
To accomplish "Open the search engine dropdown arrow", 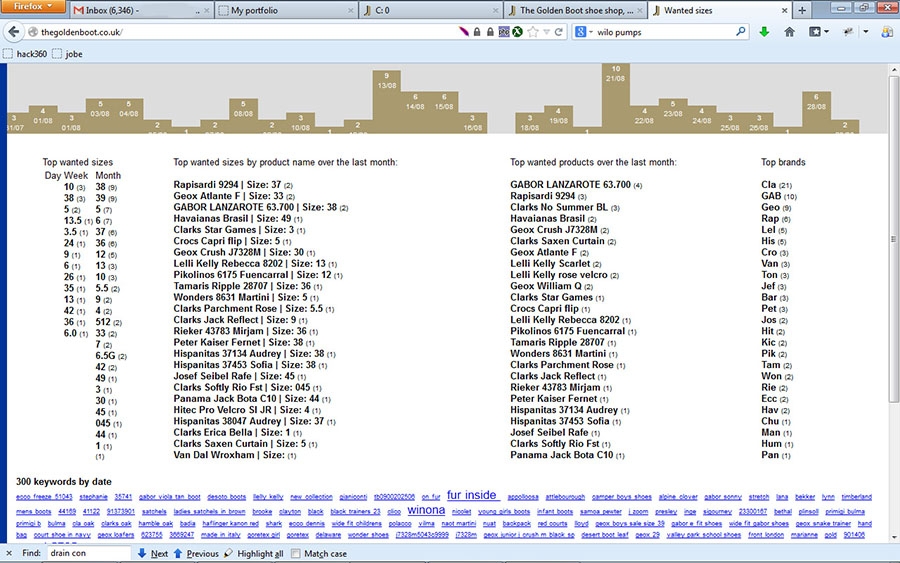I will tap(590, 33).
